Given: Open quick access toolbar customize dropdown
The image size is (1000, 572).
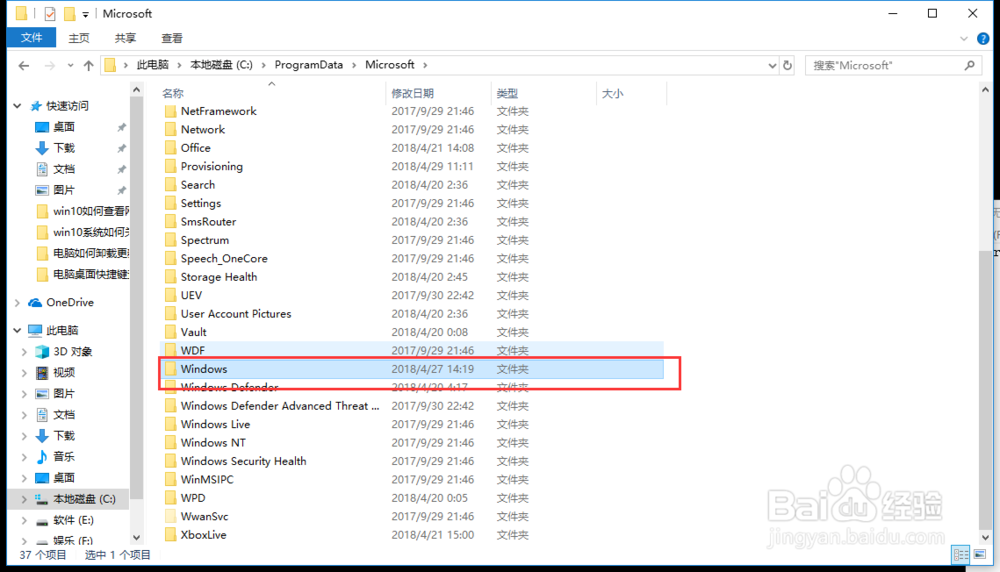Looking at the screenshot, I should tap(85, 14).
